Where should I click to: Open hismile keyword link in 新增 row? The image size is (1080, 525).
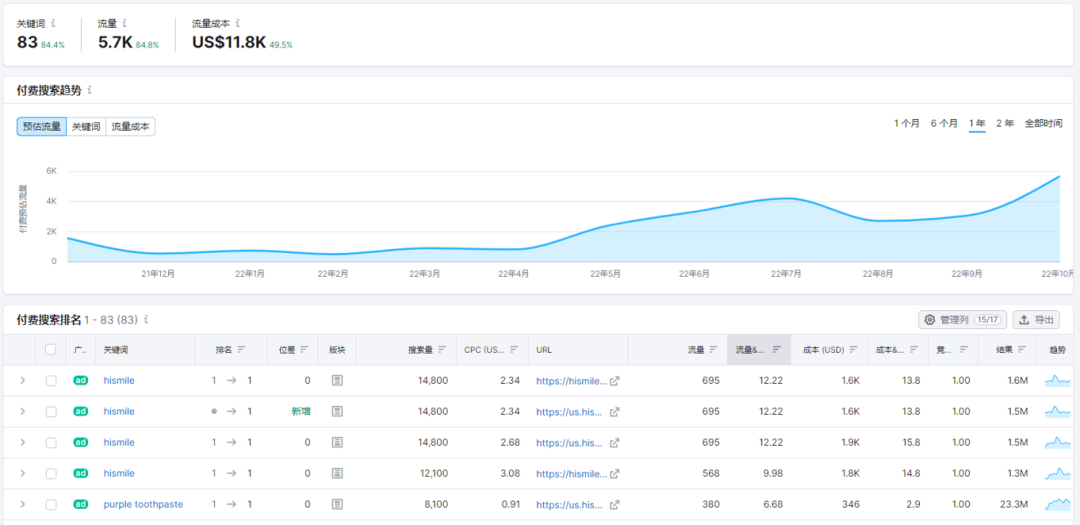click(119, 411)
